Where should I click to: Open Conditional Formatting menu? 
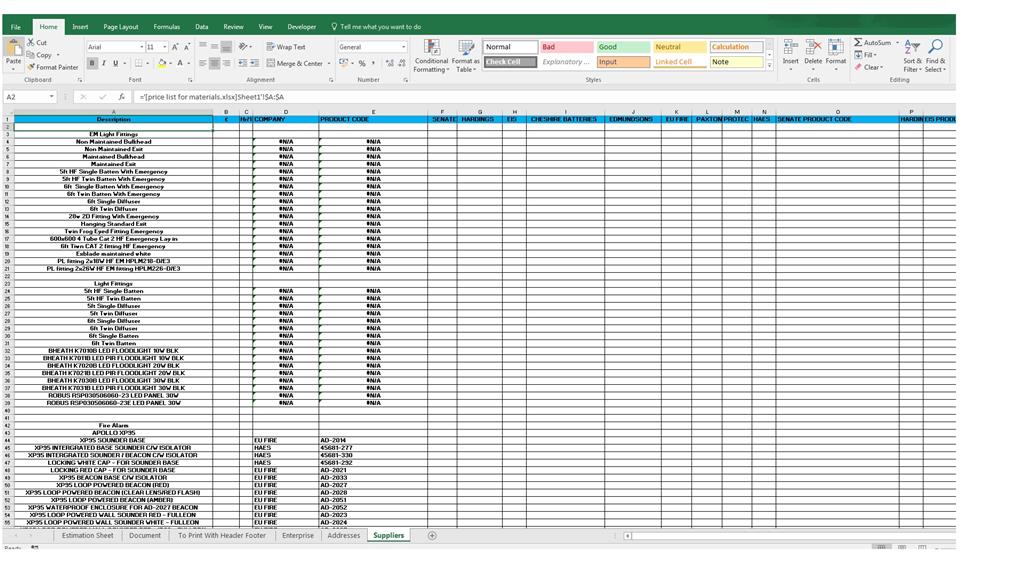pyautogui.click(x=431, y=56)
